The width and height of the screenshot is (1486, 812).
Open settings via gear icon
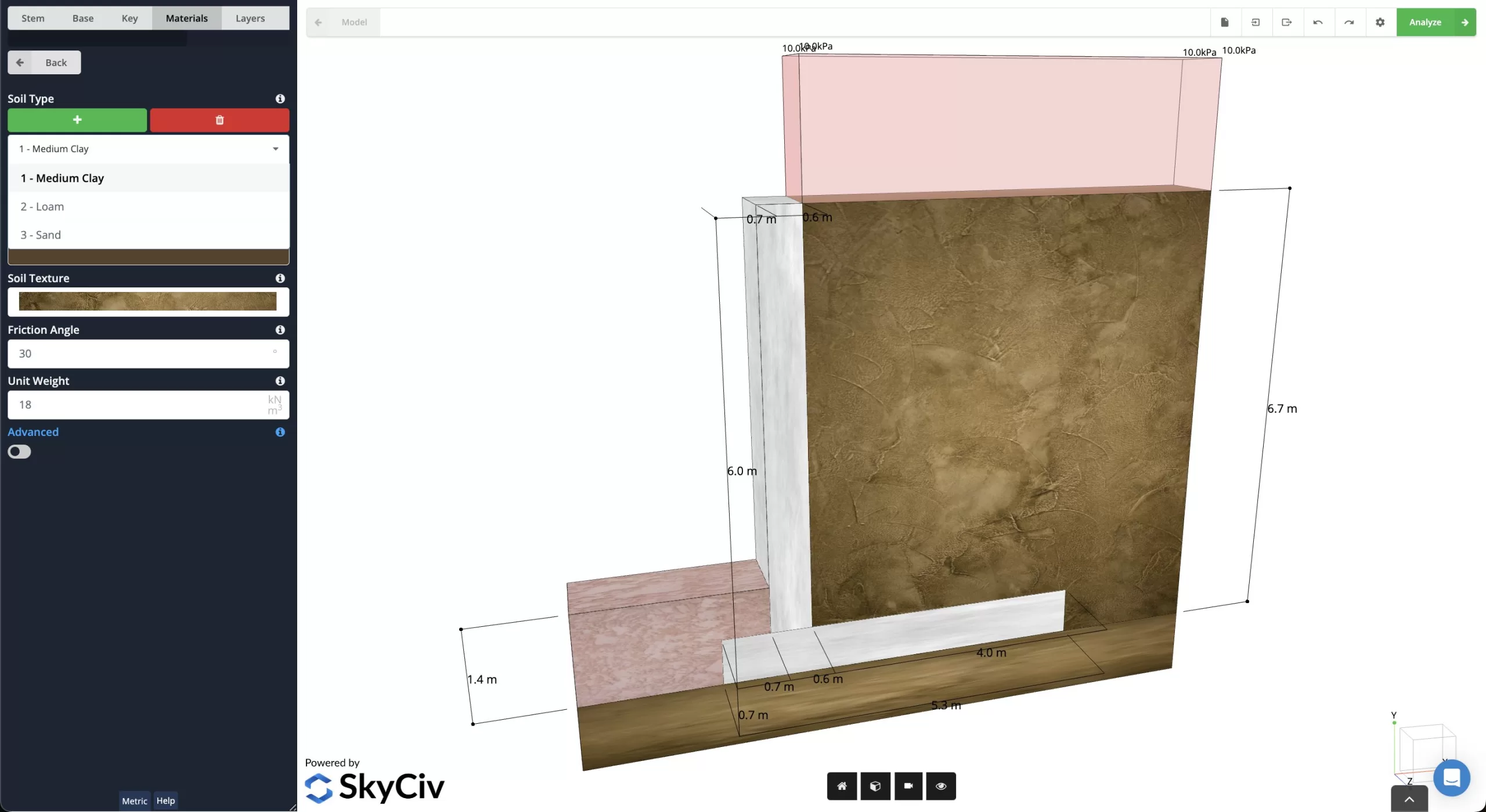1380,22
